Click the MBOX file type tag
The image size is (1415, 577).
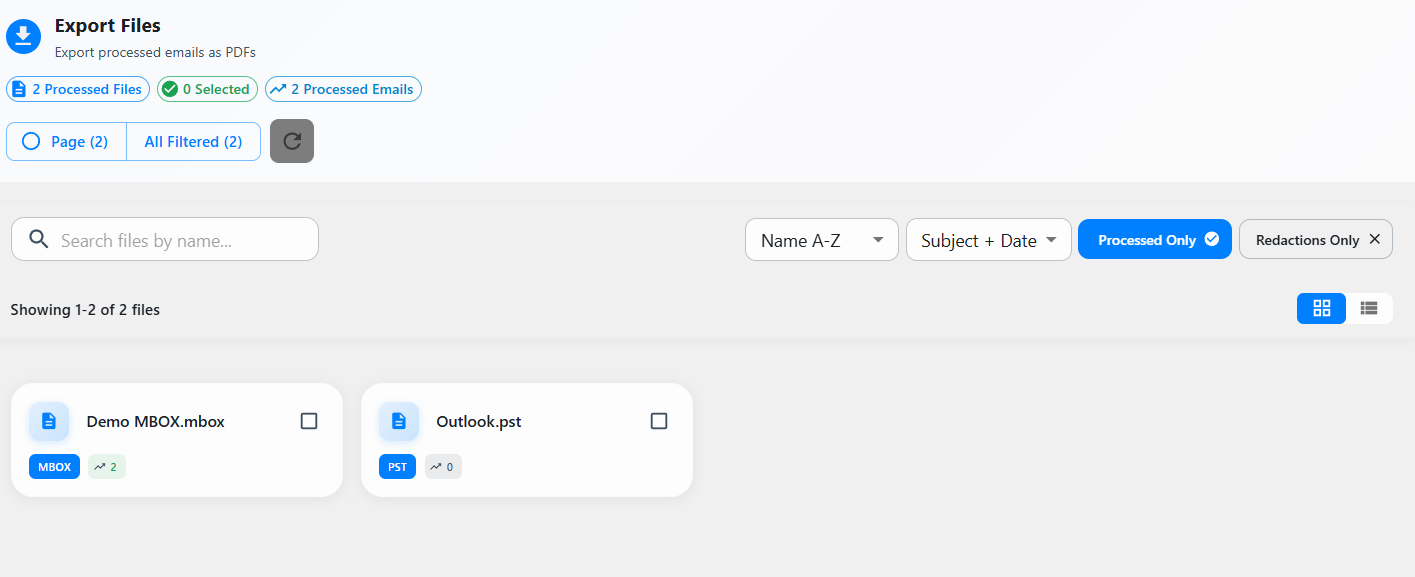54,467
